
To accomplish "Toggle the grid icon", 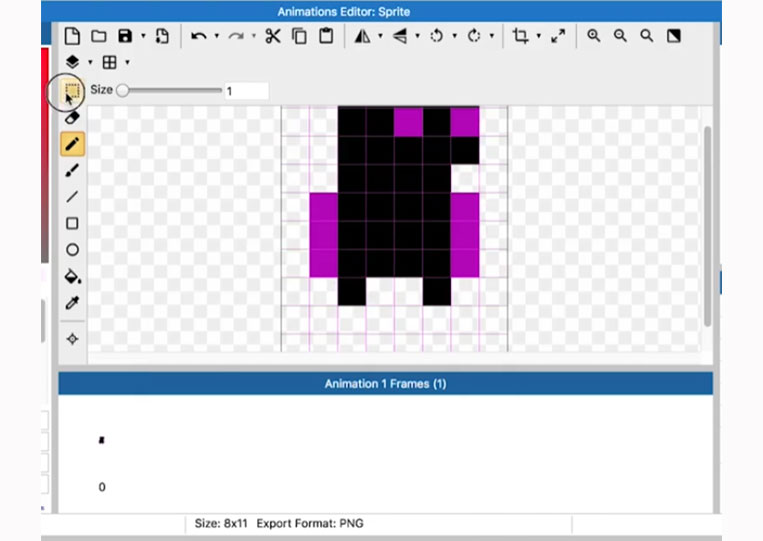I will tap(109, 62).
